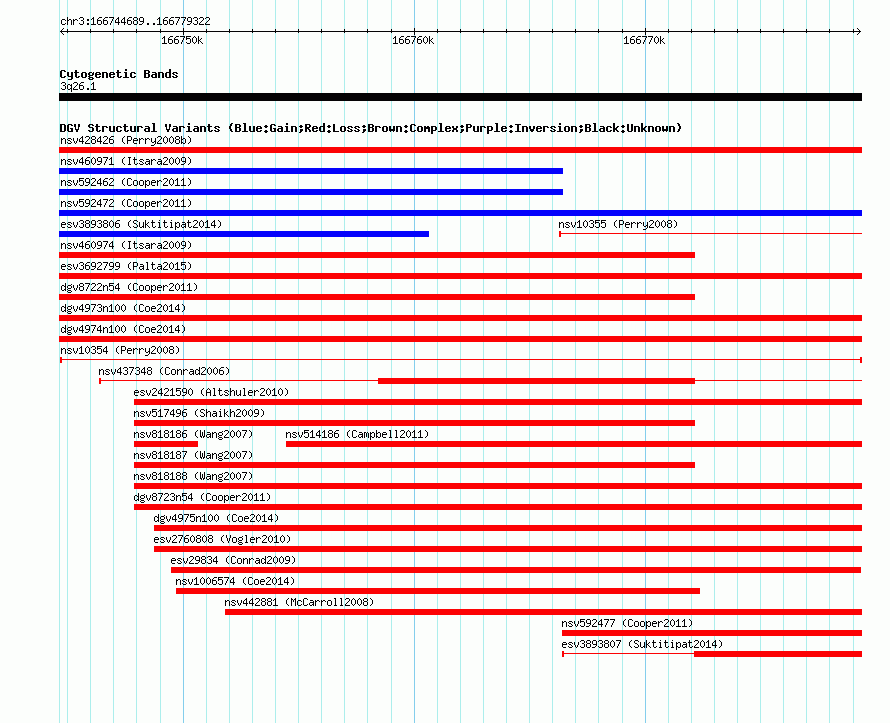
Task: Open nsv460974 (Itsara2009) variant
Action: coord(126,245)
